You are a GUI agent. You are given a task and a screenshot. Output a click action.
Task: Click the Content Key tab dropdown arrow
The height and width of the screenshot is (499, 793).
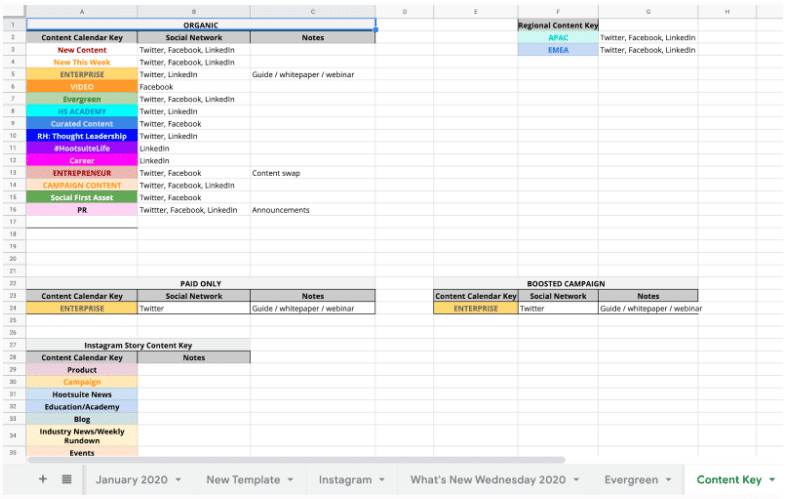[772, 480]
